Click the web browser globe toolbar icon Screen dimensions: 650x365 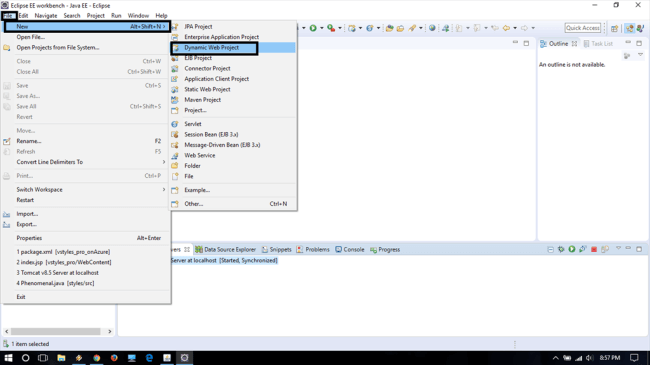pos(432,28)
